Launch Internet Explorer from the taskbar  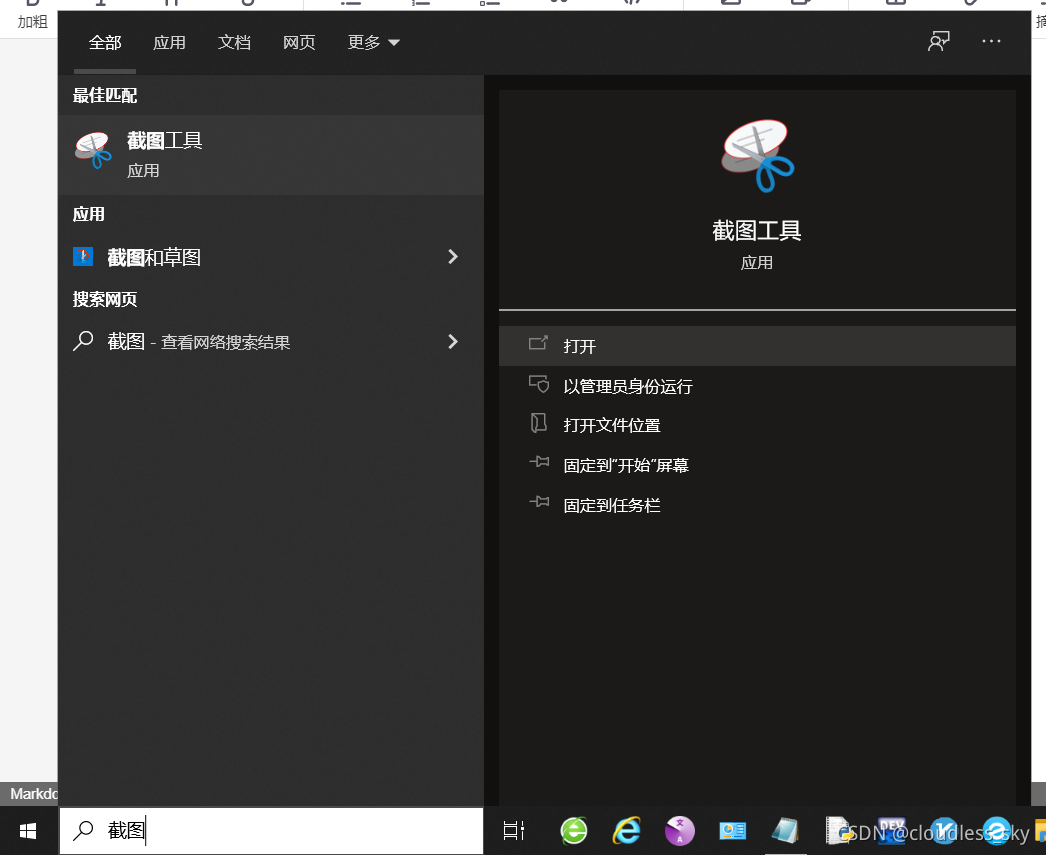pyautogui.click(x=627, y=830)
